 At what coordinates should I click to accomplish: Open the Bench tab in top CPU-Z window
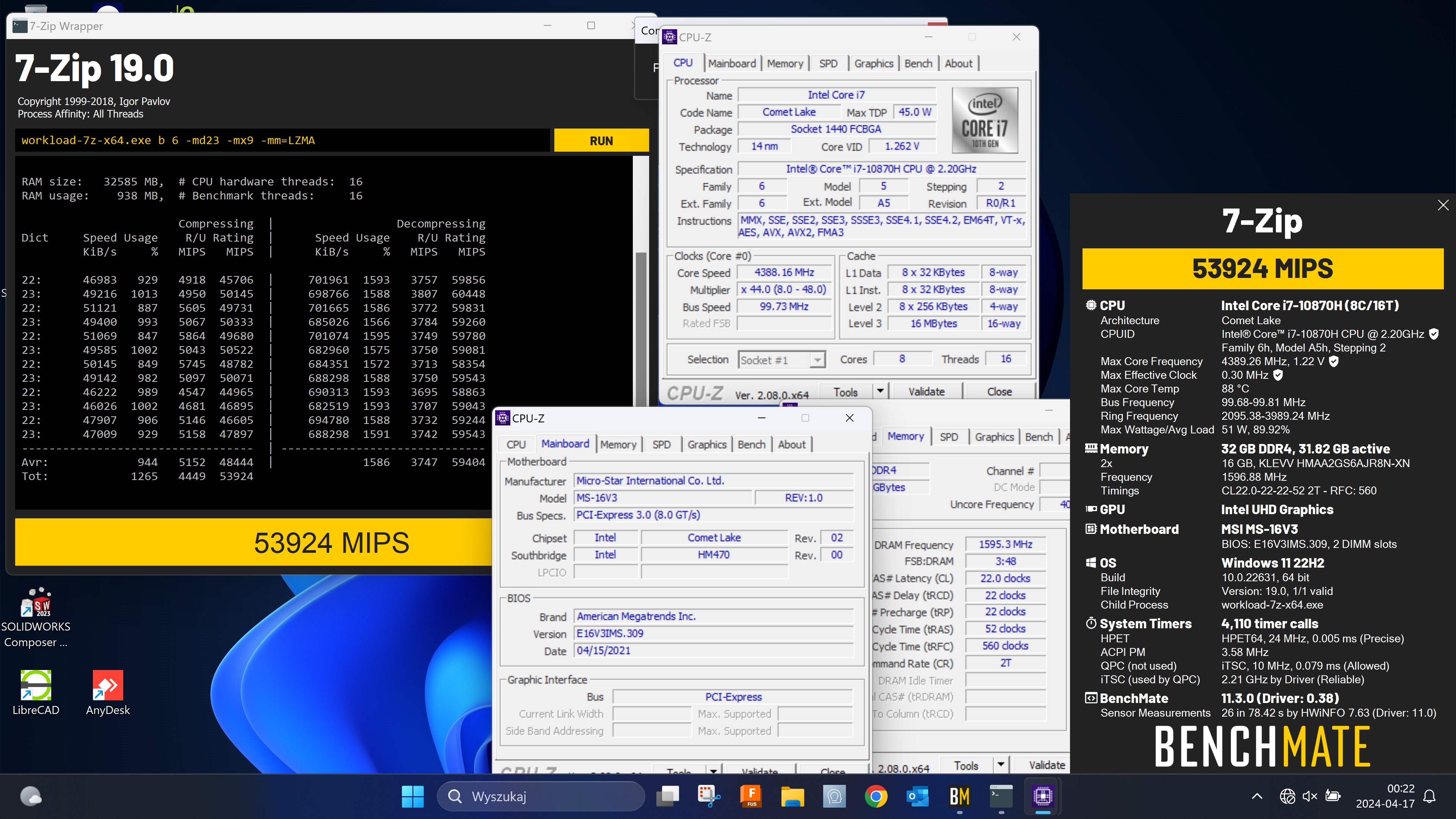tap(918, 63)
